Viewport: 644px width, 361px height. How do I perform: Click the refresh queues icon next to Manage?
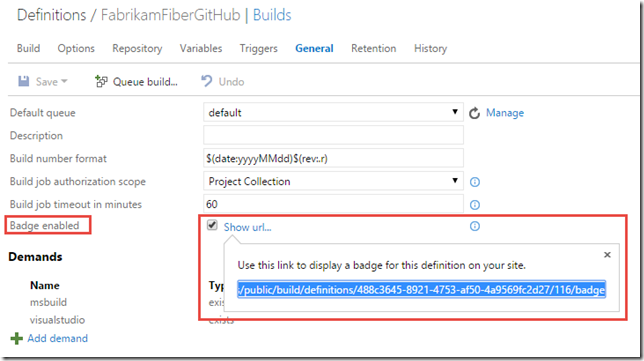coord(474,113)
